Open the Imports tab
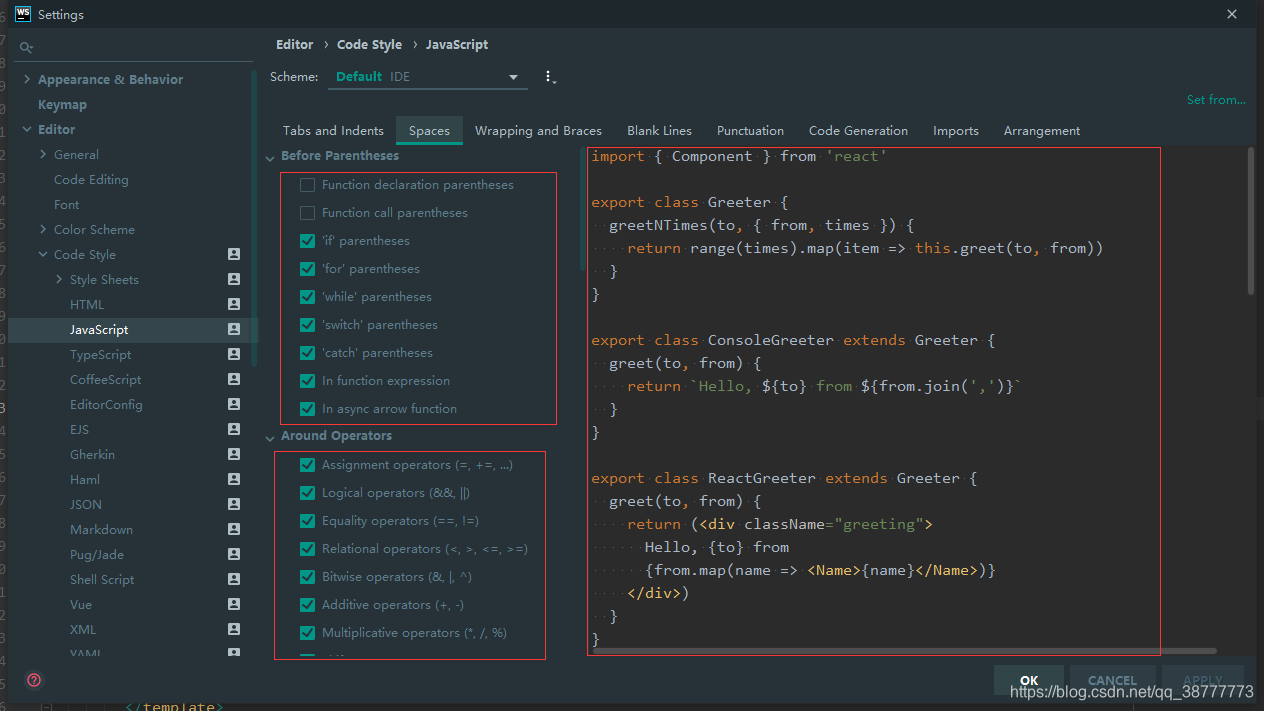Image resolution: width=1264 pixels, height=711 pixels. coord(956,130)
